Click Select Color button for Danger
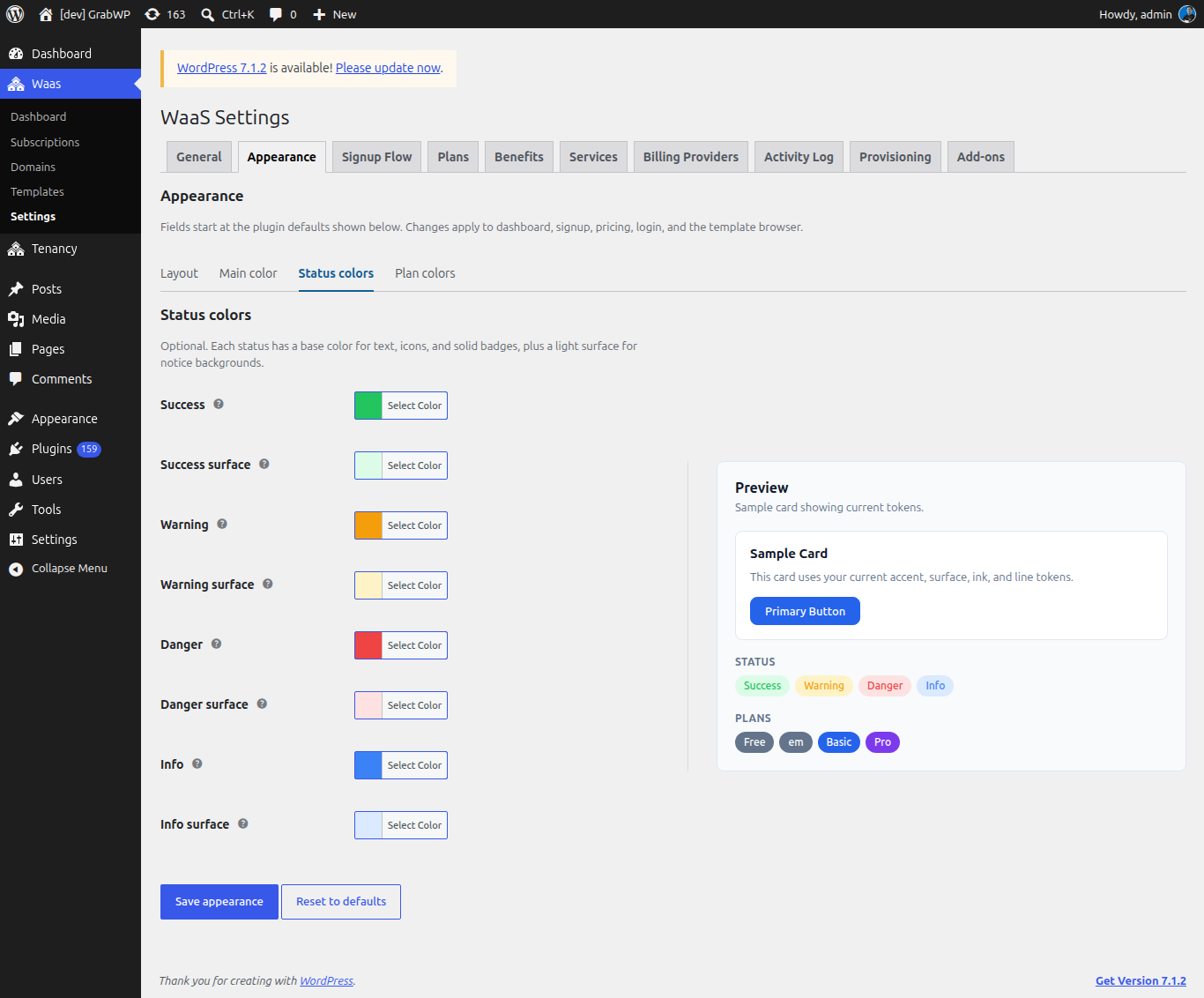Screen dimensions: 1204x998 coord(414,645)
